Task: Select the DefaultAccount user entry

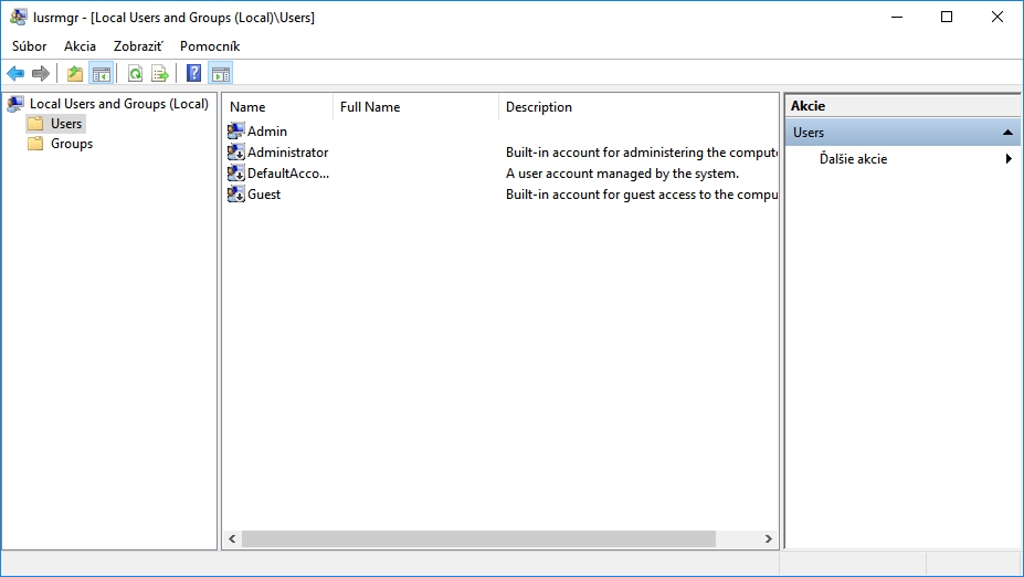Action: [x=288, y=173]
